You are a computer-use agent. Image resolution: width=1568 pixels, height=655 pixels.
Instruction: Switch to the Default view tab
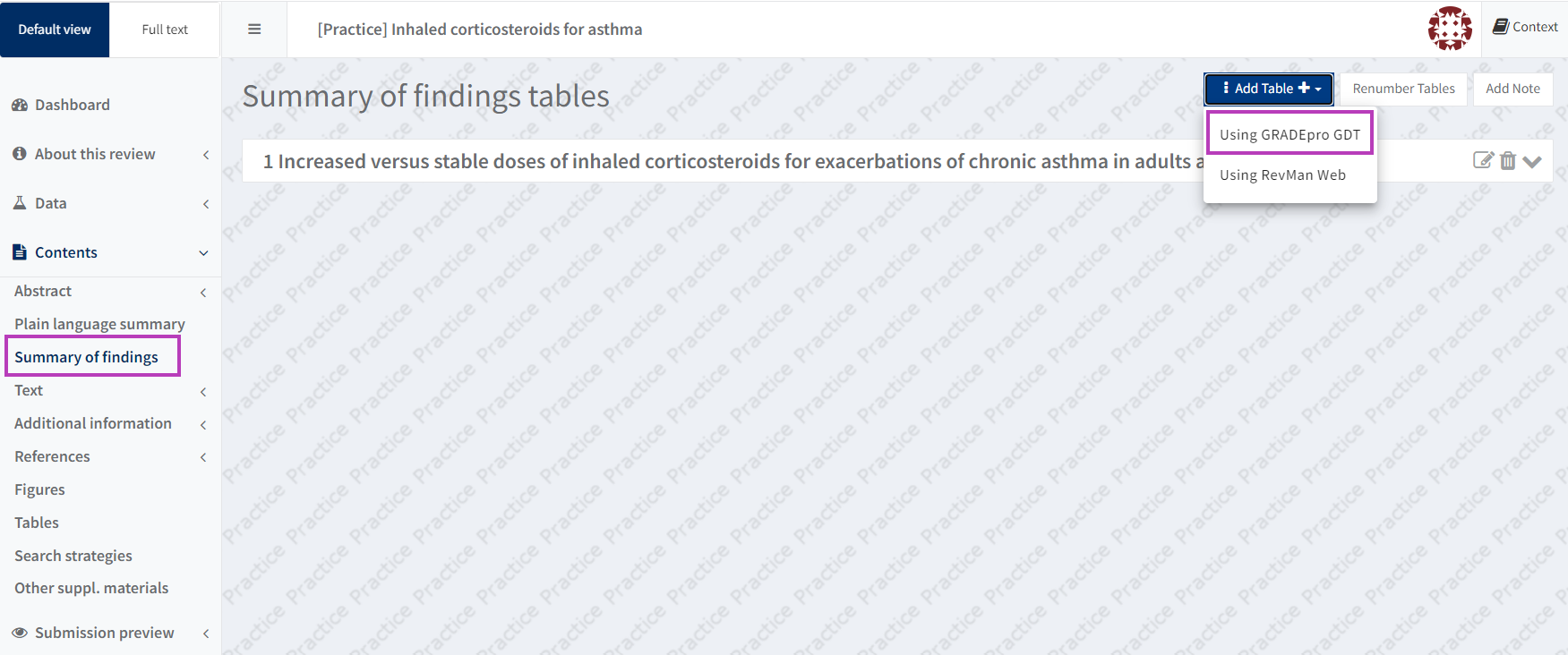(x=55, y=30)
